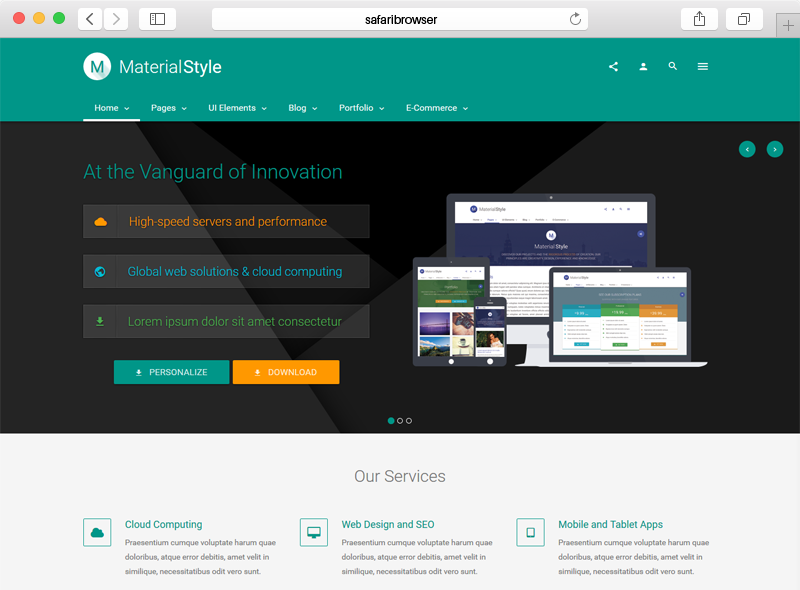Select the second carousel indicator dot
Viewport: 800px width, 590px height.
click(400, 421)
